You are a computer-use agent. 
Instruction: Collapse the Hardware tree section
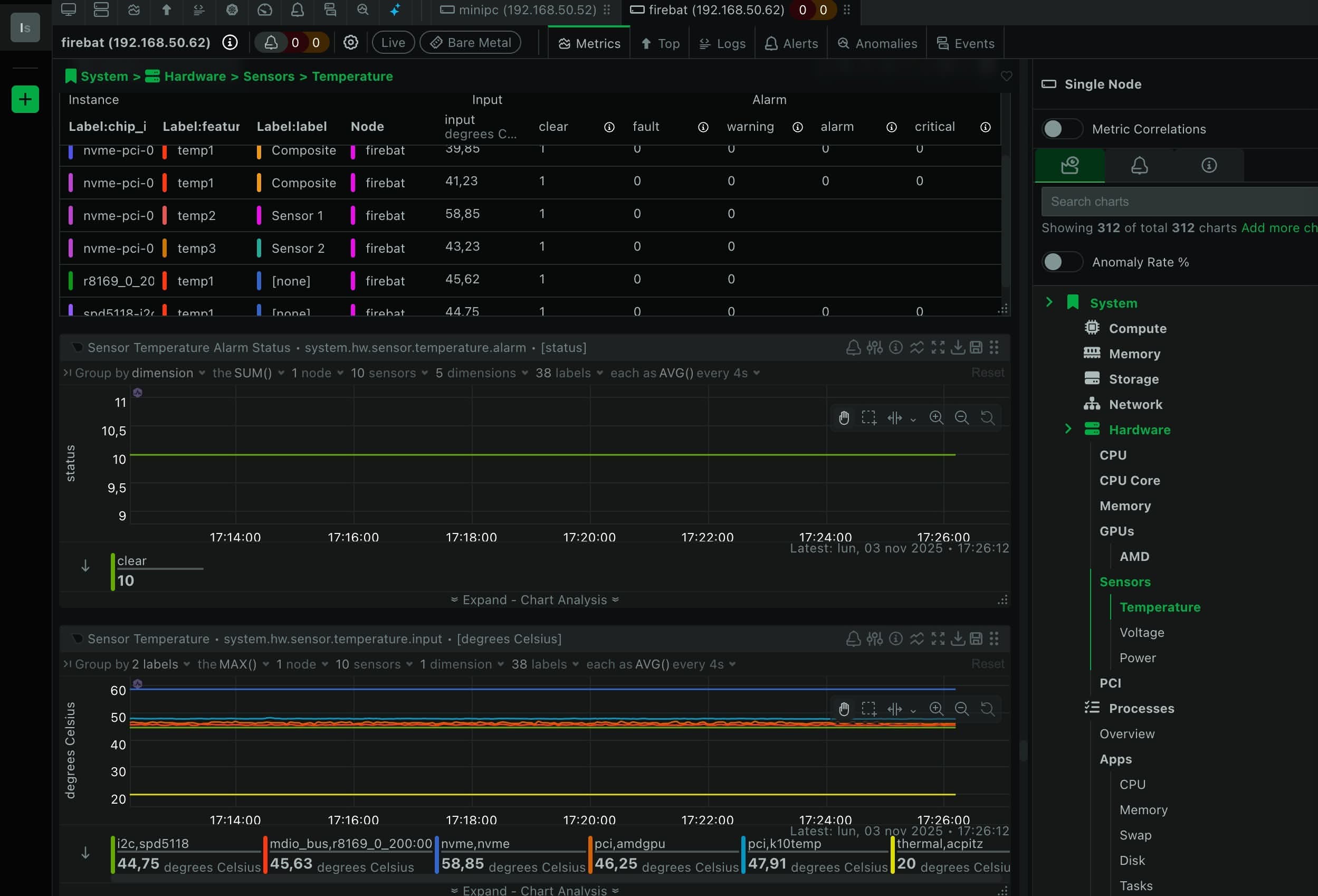pyautogui.click(x=1068, y=430)
